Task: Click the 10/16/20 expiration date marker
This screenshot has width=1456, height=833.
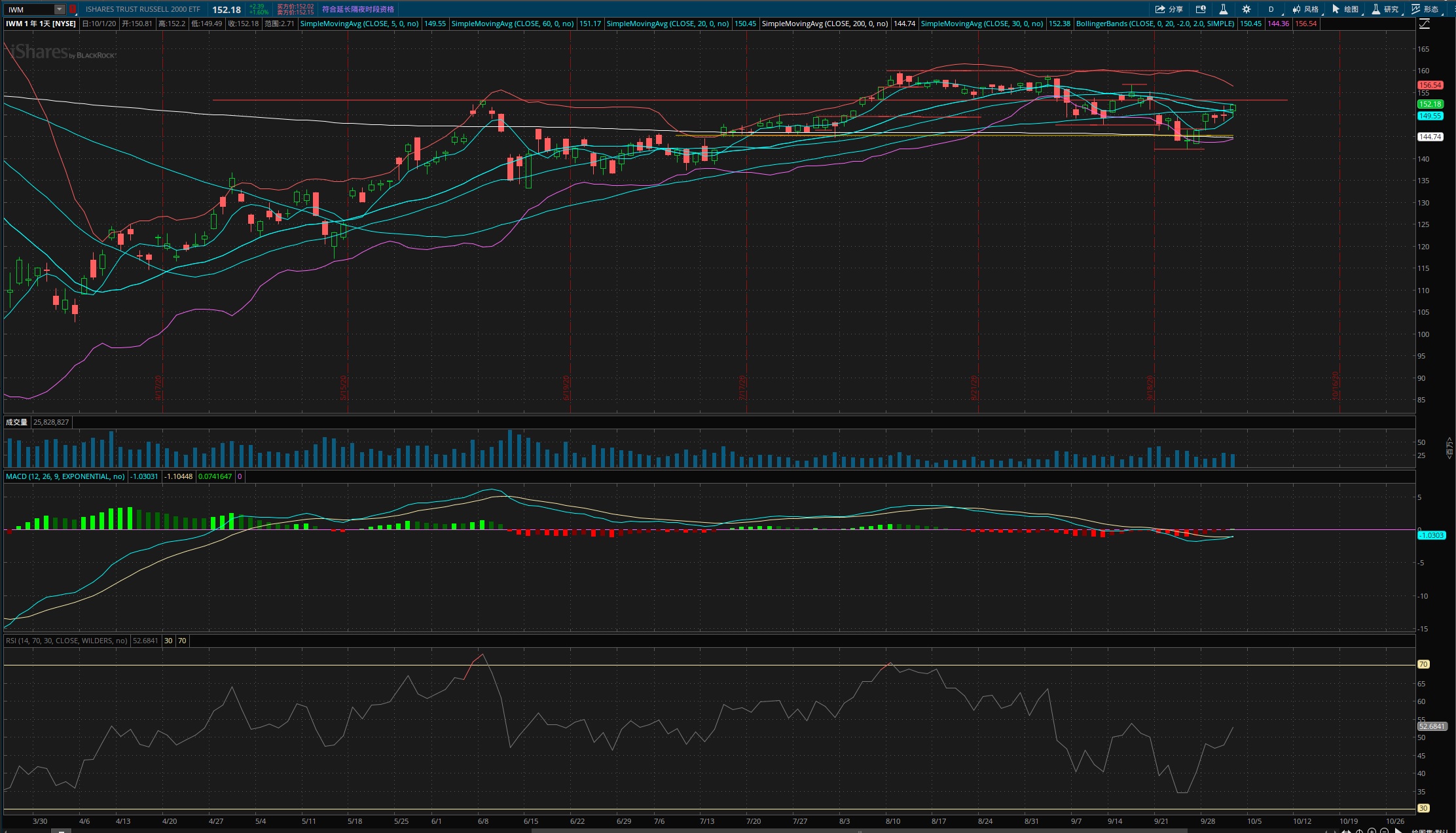Action: pyautogui.click(x=1336, y=386)
